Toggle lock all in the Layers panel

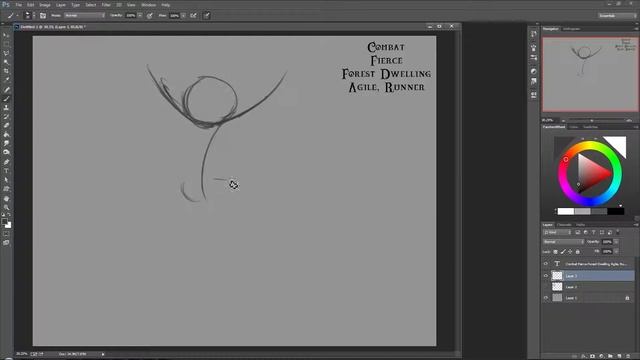click(578, 252)
